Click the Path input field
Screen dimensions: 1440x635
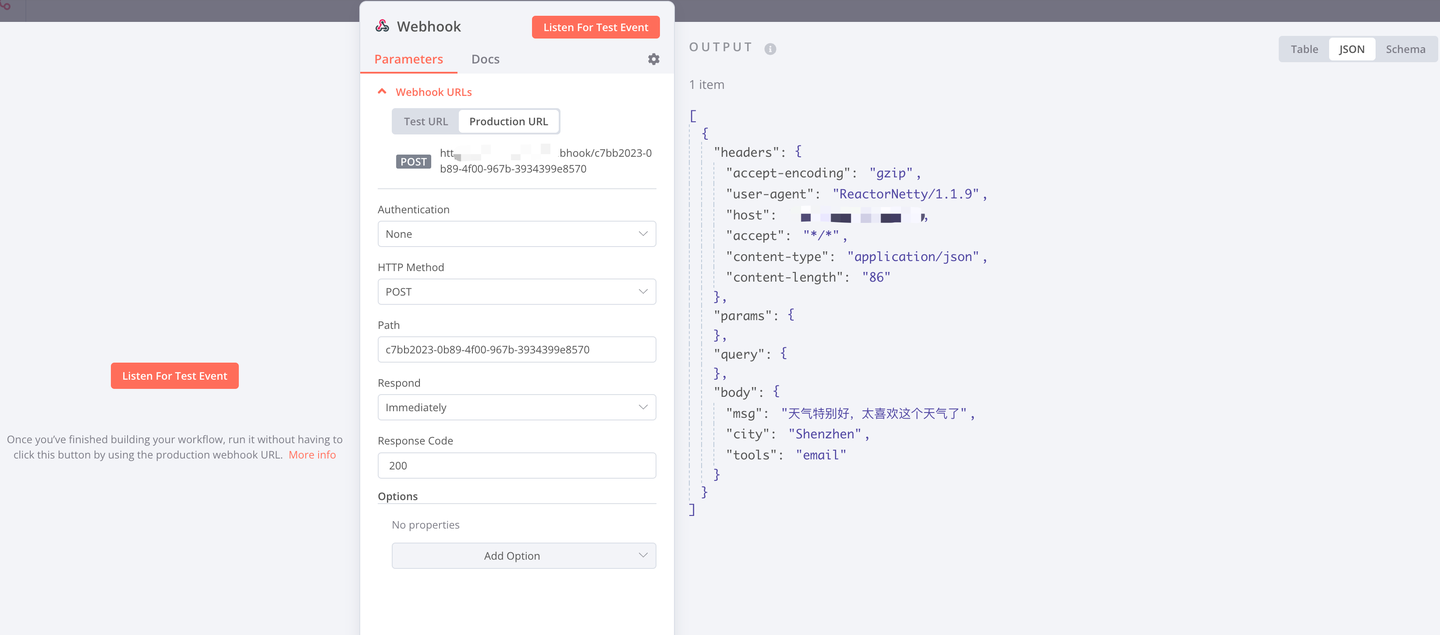tap(517, 350)
